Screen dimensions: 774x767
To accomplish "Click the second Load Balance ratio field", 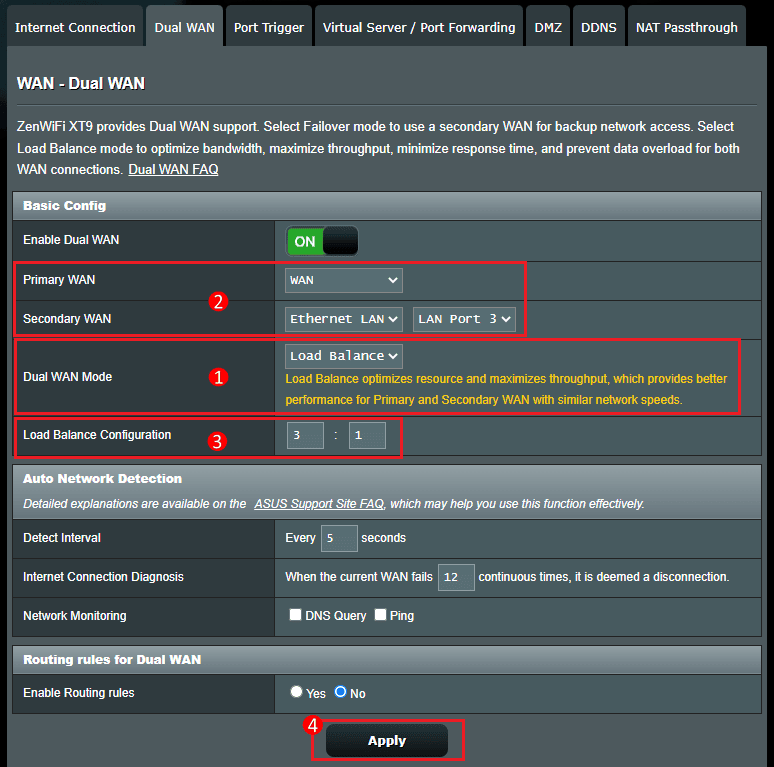I will coord(367,435).
